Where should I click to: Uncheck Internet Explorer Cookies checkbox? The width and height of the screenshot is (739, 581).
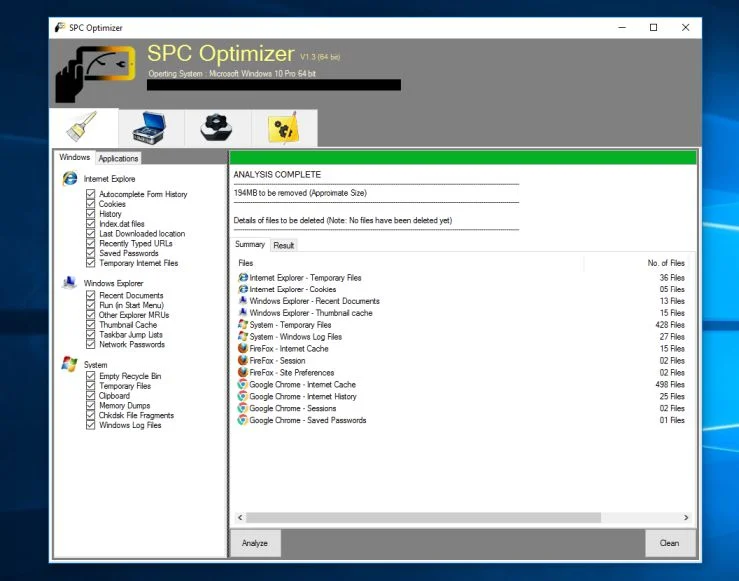90,204
